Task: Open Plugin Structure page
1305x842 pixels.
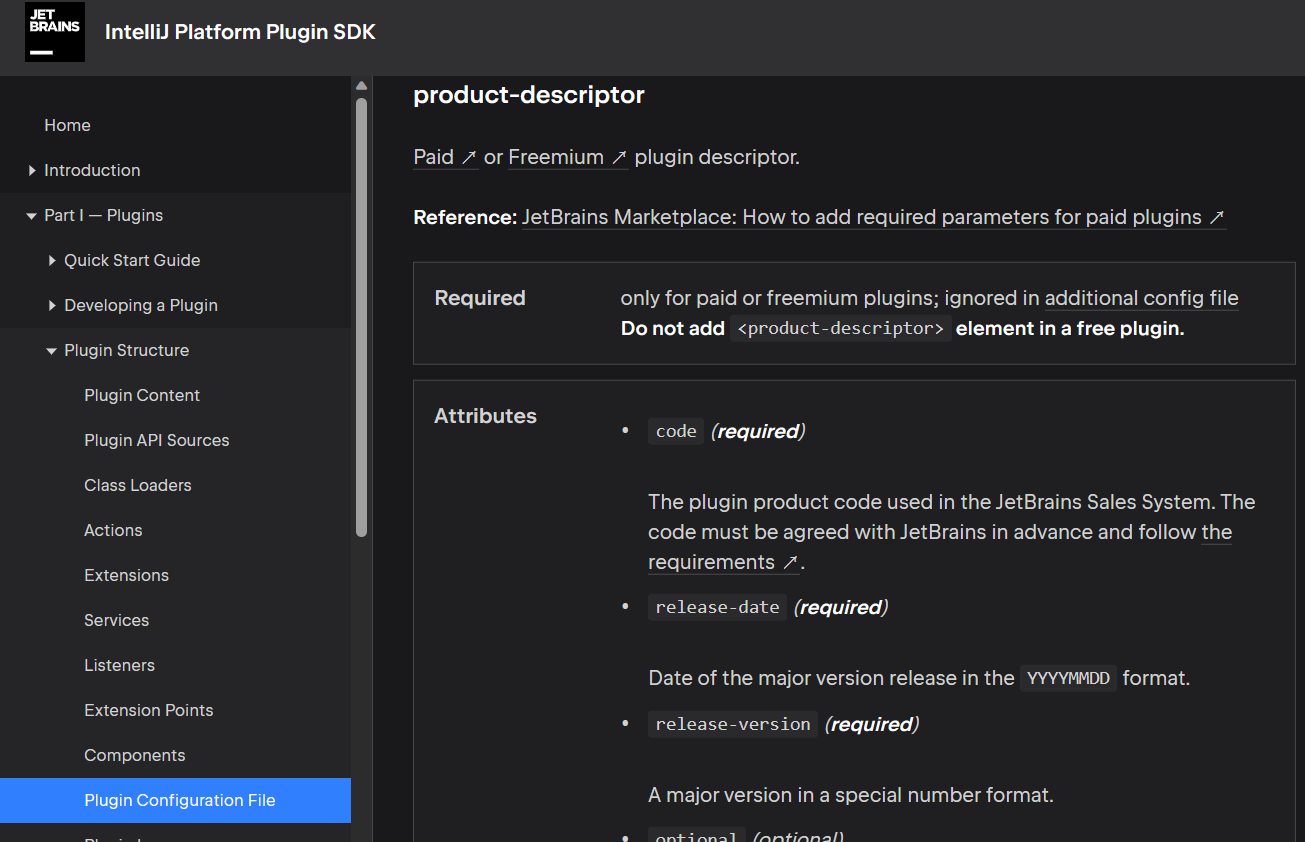Action: tap(126, 350)
